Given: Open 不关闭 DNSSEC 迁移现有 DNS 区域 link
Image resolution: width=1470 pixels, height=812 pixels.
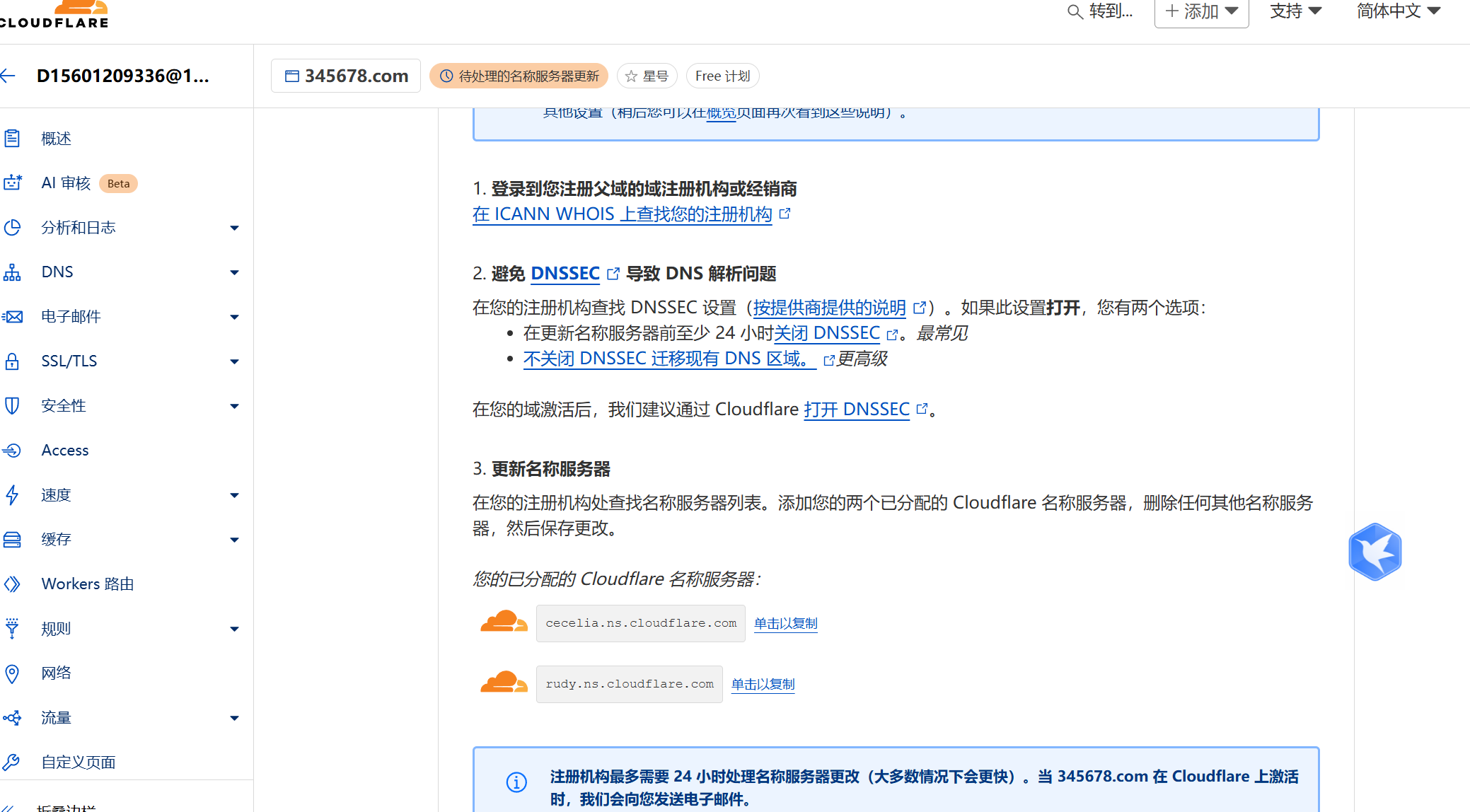Looking at the screenshot, I should [x=670, y=359].
